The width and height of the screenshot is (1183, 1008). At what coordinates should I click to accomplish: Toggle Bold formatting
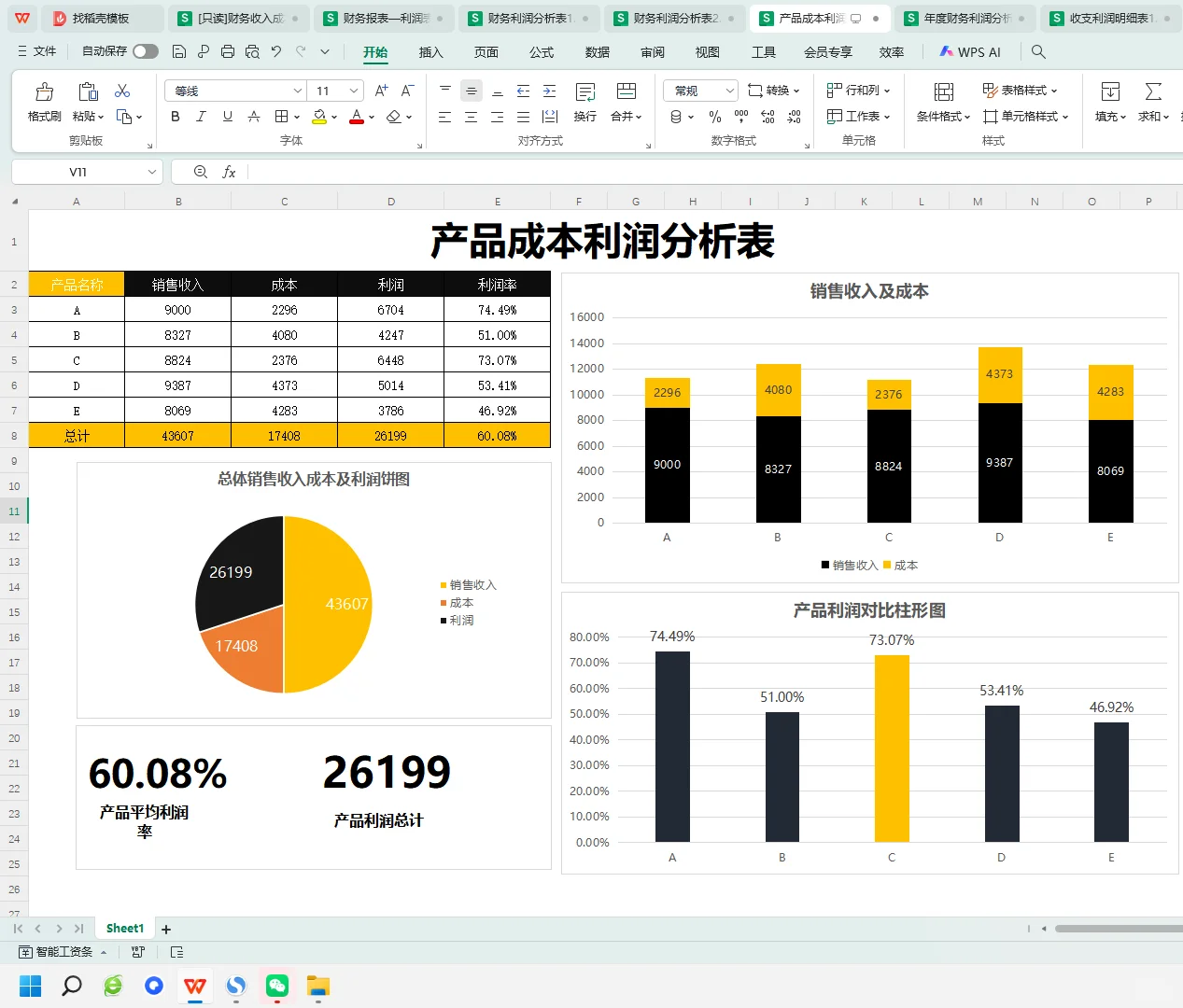[176, 117]
